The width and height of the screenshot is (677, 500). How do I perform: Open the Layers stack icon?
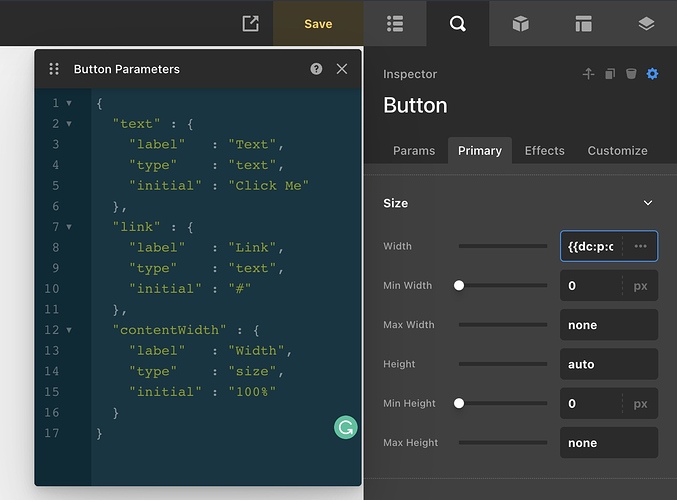[x=645, y=23]
